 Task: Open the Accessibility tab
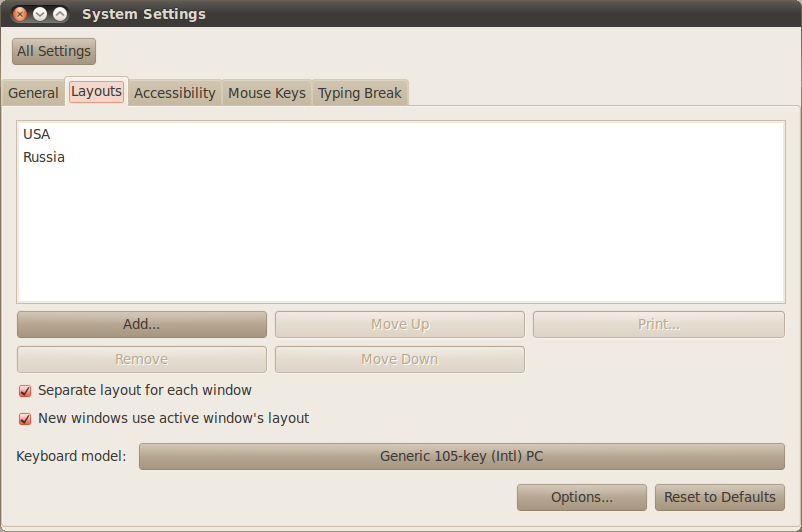[174, 93]
